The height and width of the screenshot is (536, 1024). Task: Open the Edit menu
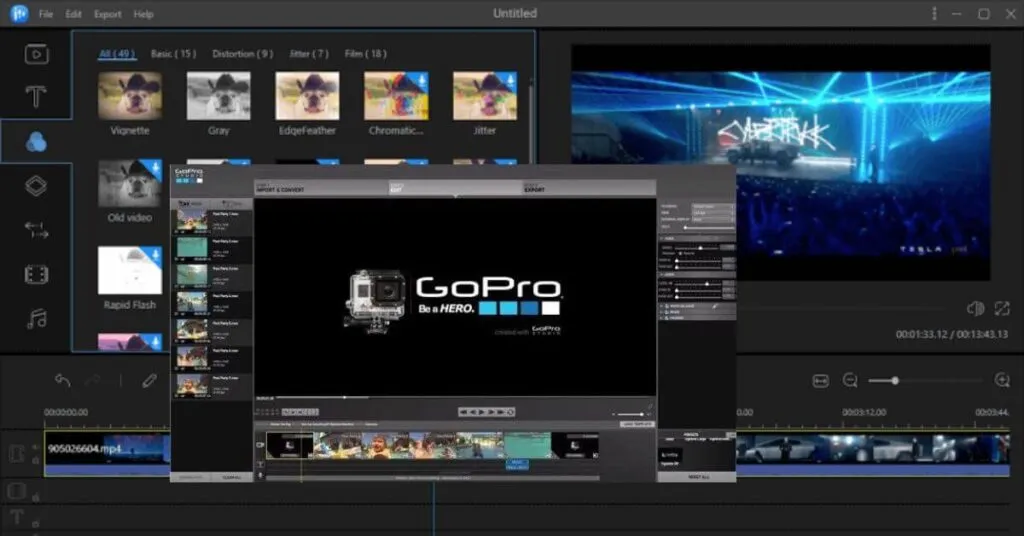click(73, 14)
